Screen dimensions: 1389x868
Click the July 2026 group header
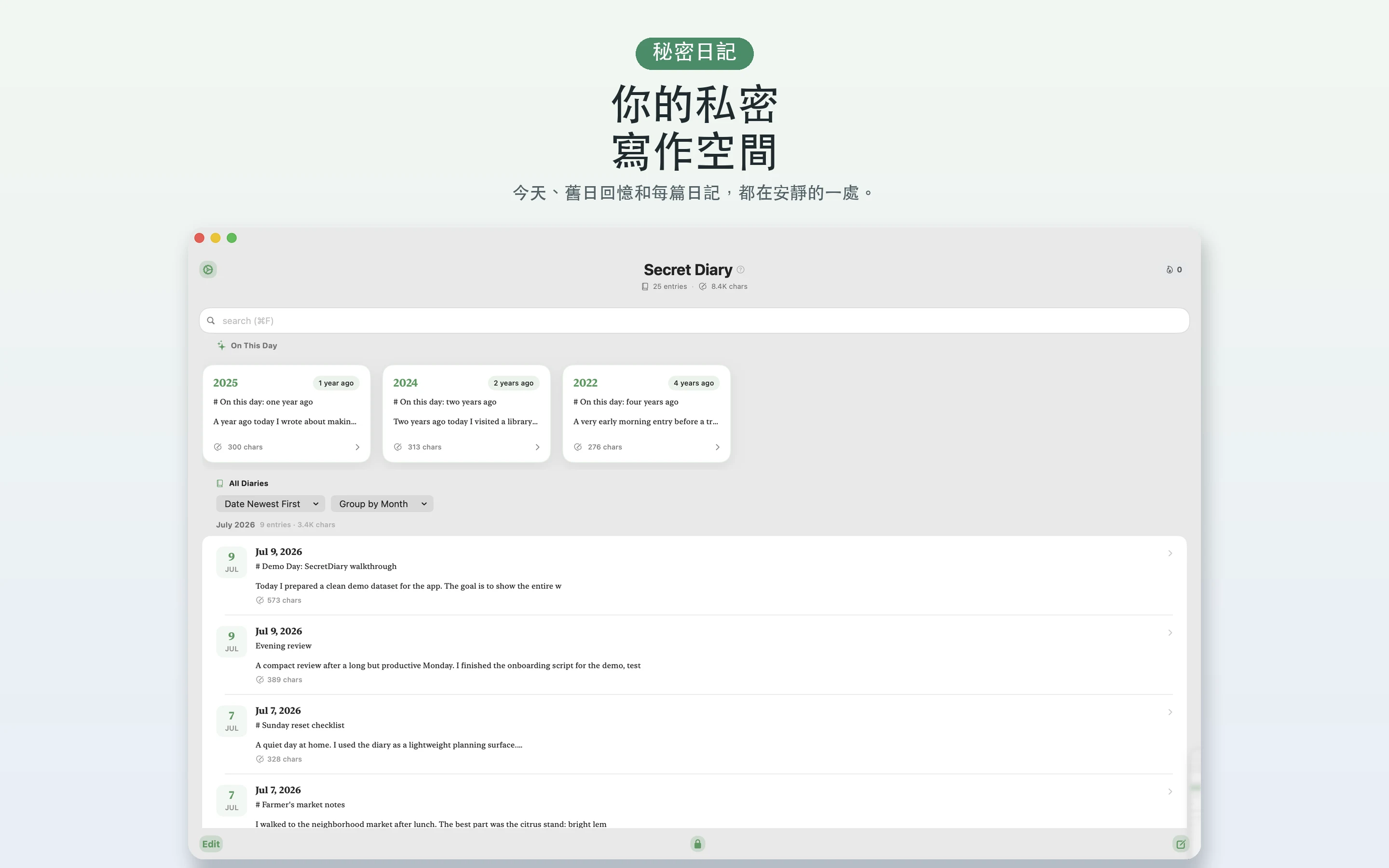(x=235, y=525)
